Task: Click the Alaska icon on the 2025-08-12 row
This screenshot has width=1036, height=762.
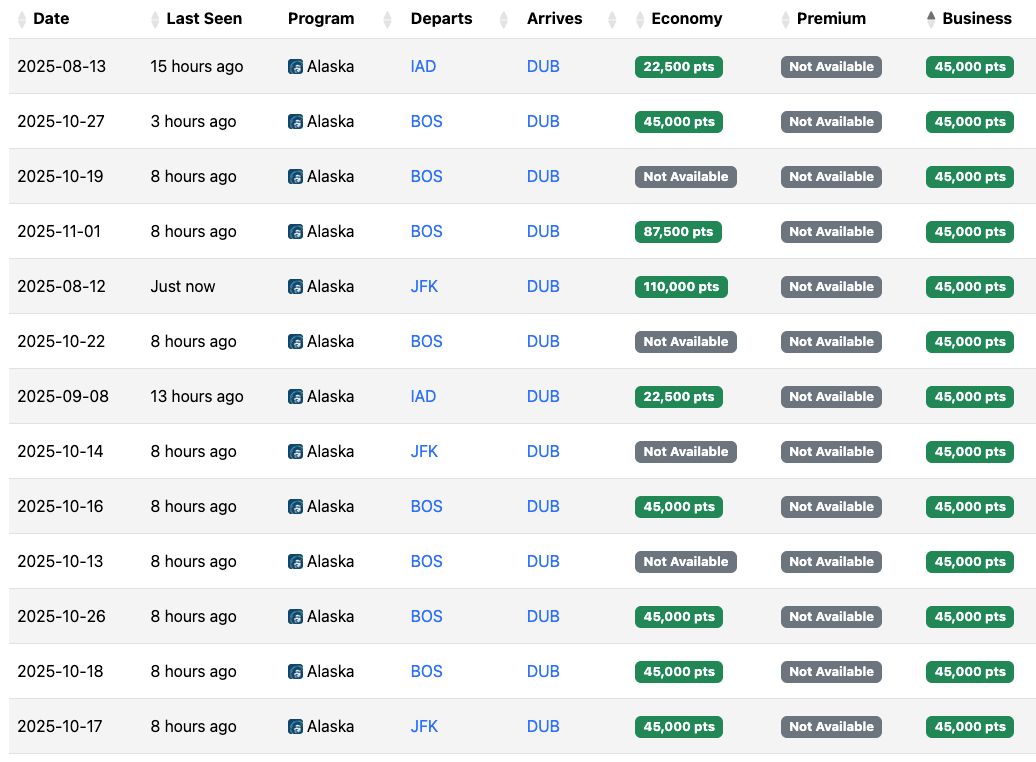Action: (295, 287)
